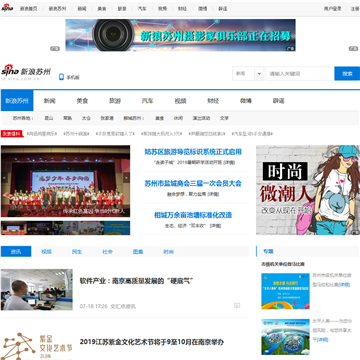Open headline 相城万余亩池塘标准化改造
Screen dimensions: 360x360
[x=193, y=215]
